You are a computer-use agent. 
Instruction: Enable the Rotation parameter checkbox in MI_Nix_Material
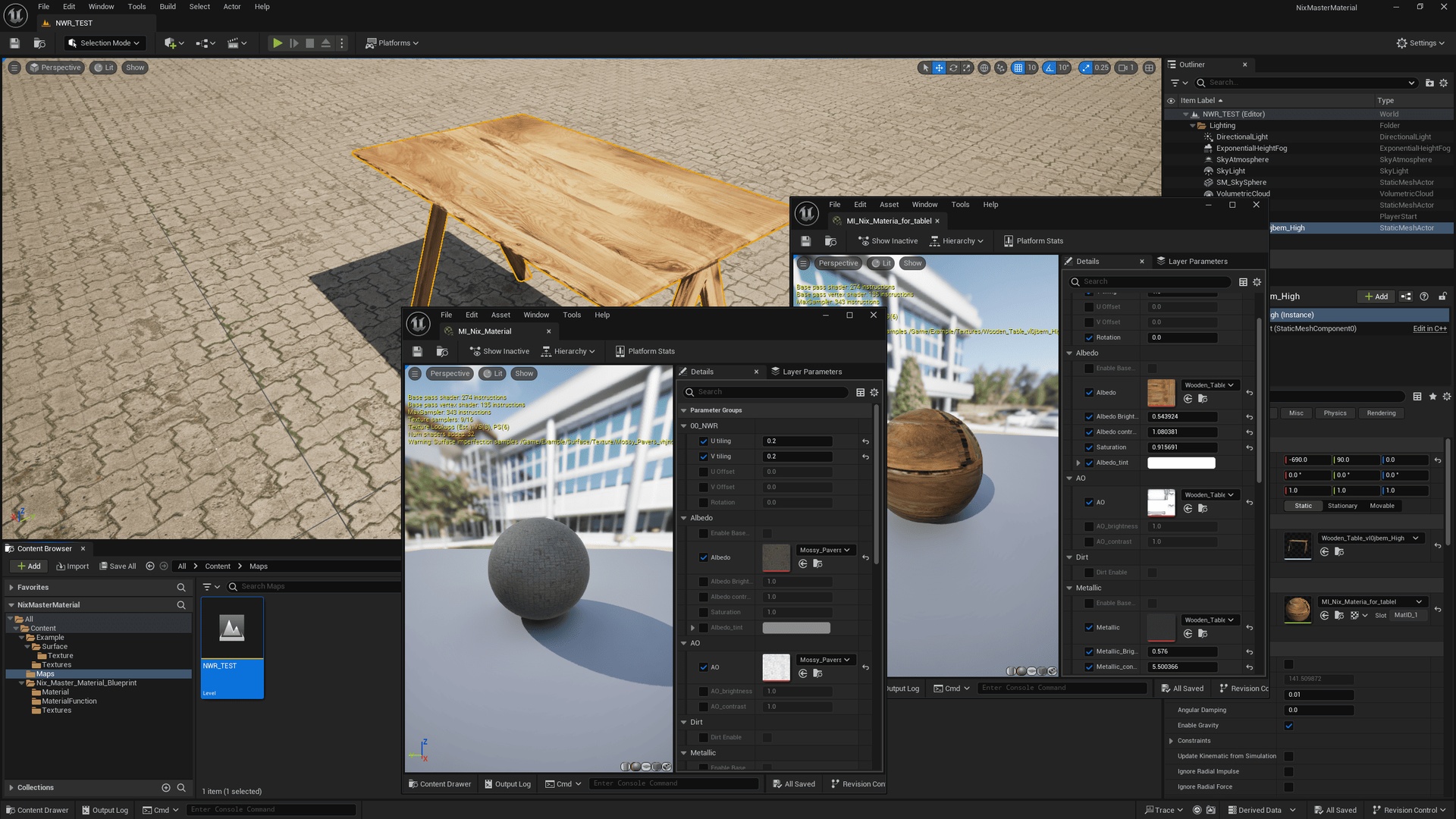coord(703,502)
